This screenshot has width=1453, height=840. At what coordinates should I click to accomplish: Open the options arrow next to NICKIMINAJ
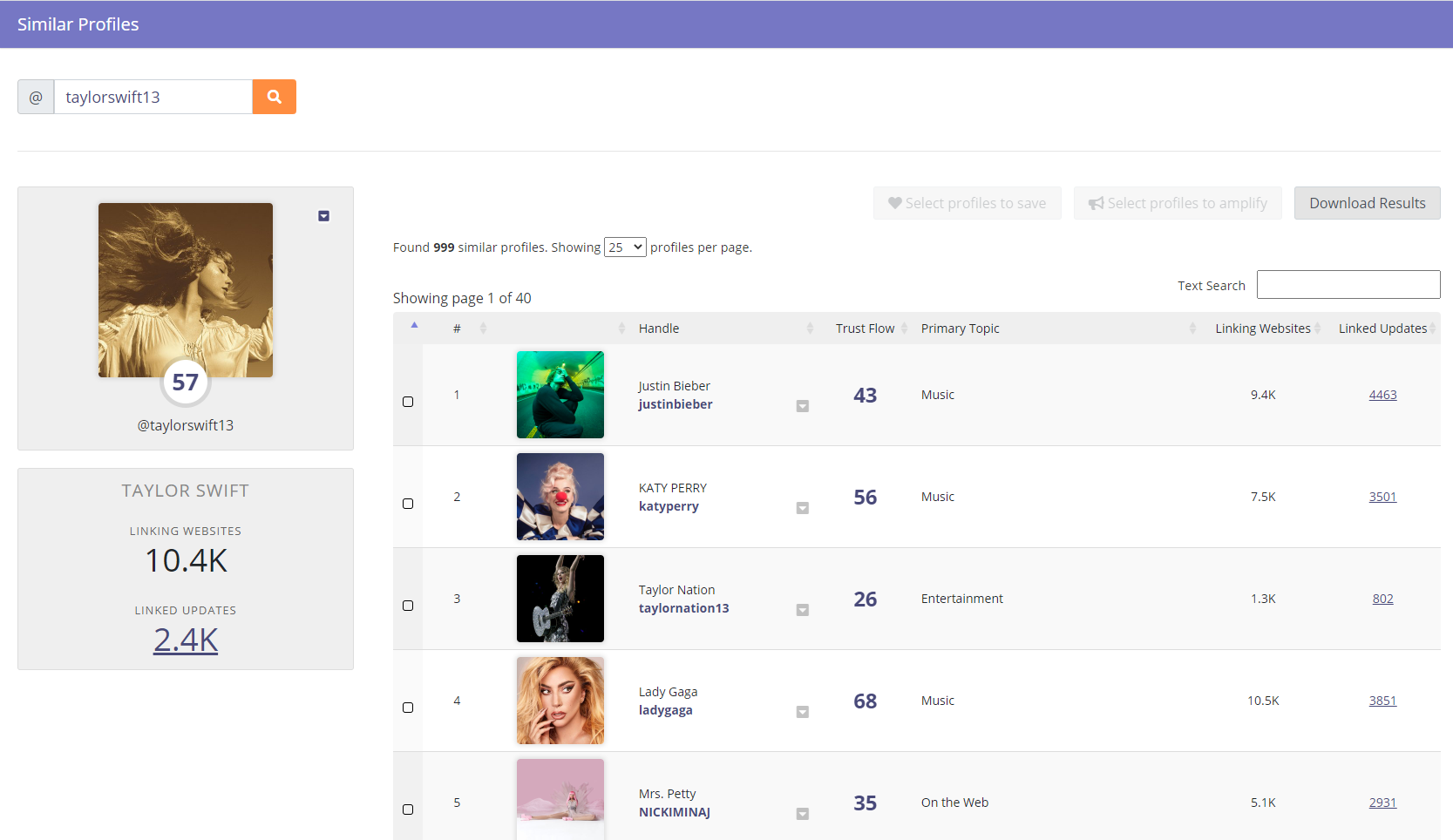[803, 814]
